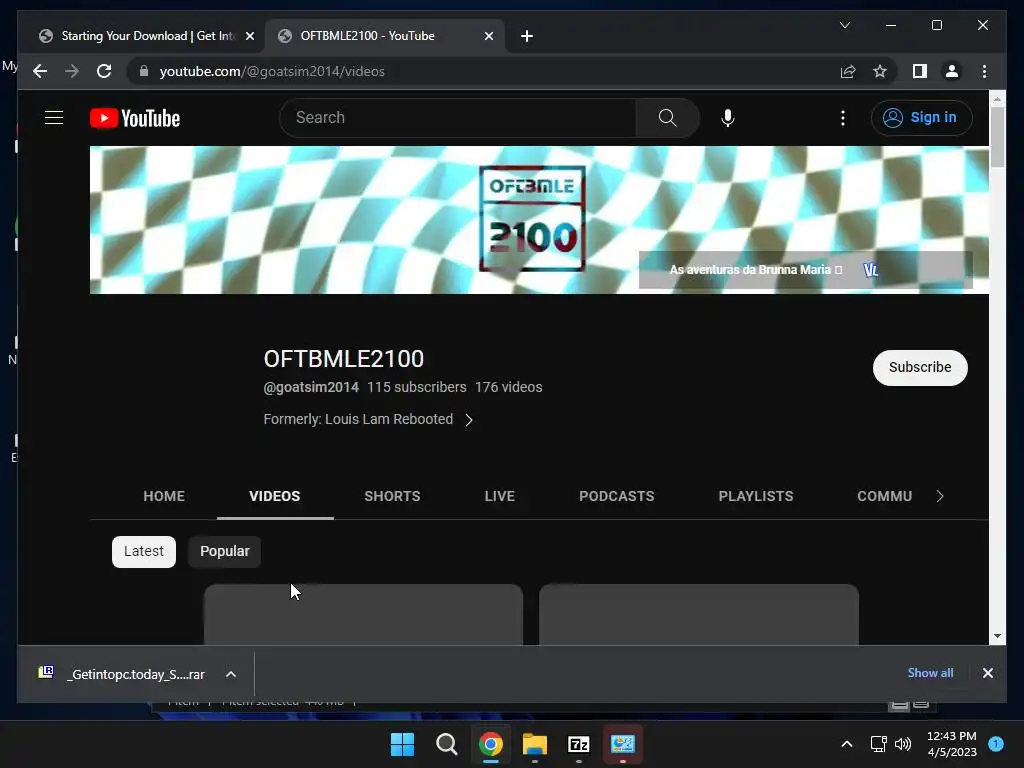Open the clock and calendar flyout
This screenshot has height=768, width=1024.
(952, 744)
